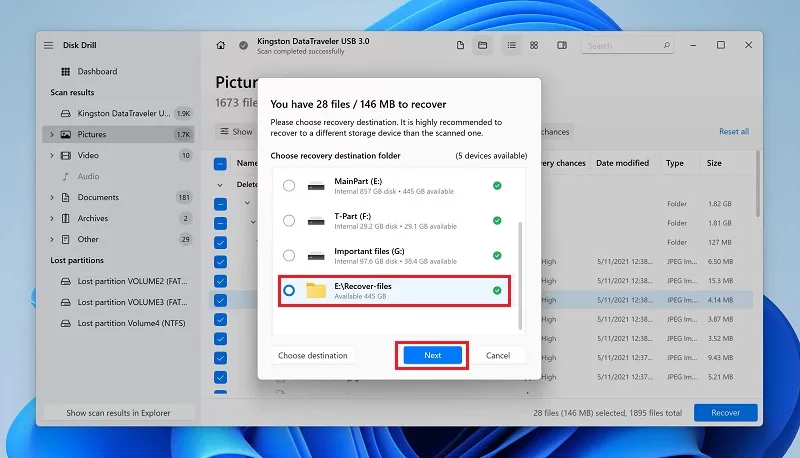This screenshot has height=458, width=800.
Task: Expand the Other tree item chevron
Action: pos(52,239)
